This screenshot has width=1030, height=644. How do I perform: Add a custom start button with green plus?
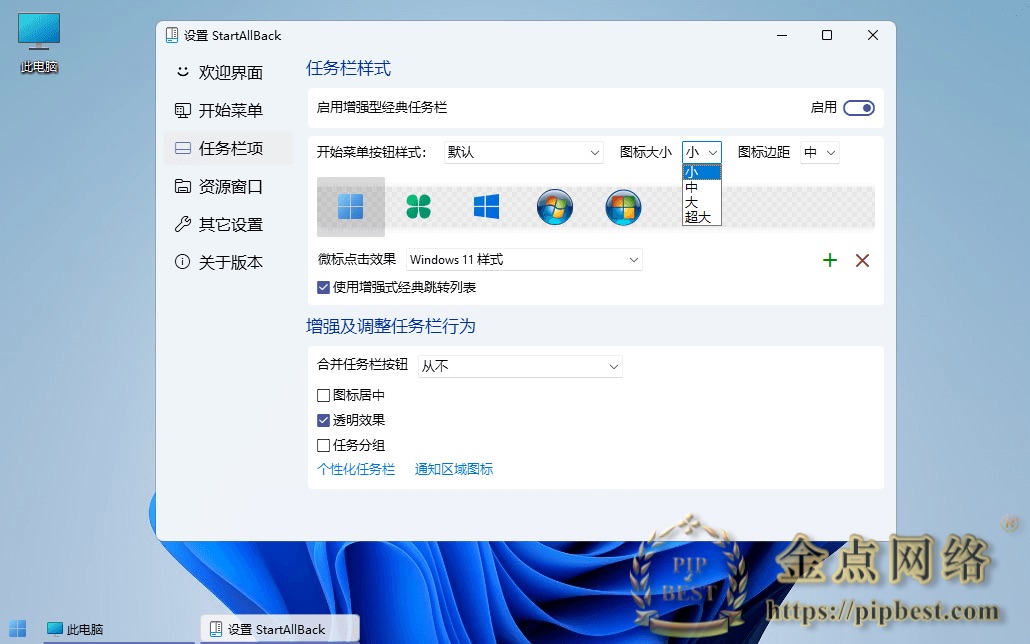click(830, 260)
